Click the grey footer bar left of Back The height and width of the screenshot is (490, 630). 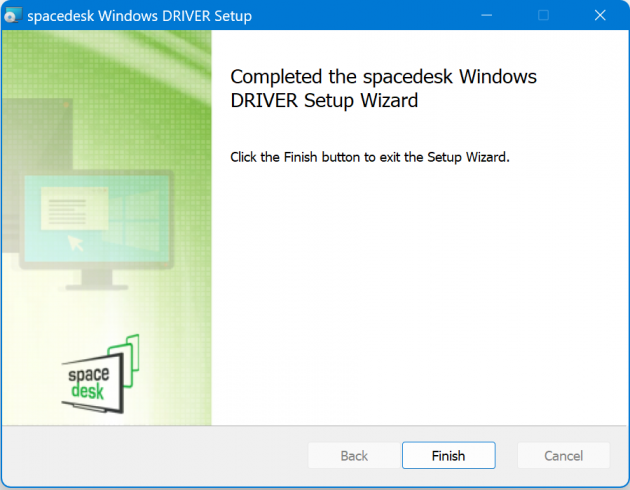(x=150, y=456)
